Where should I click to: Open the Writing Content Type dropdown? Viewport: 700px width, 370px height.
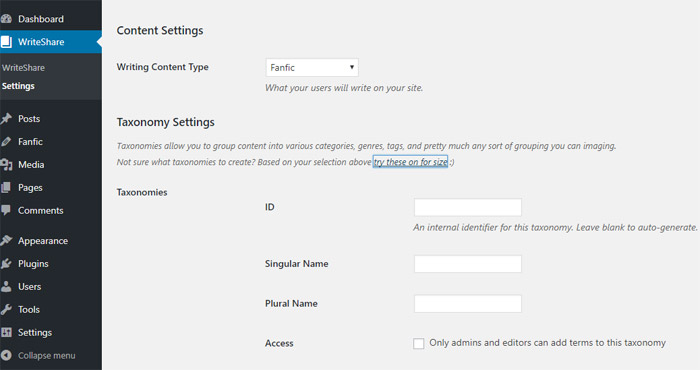point(312,67)
